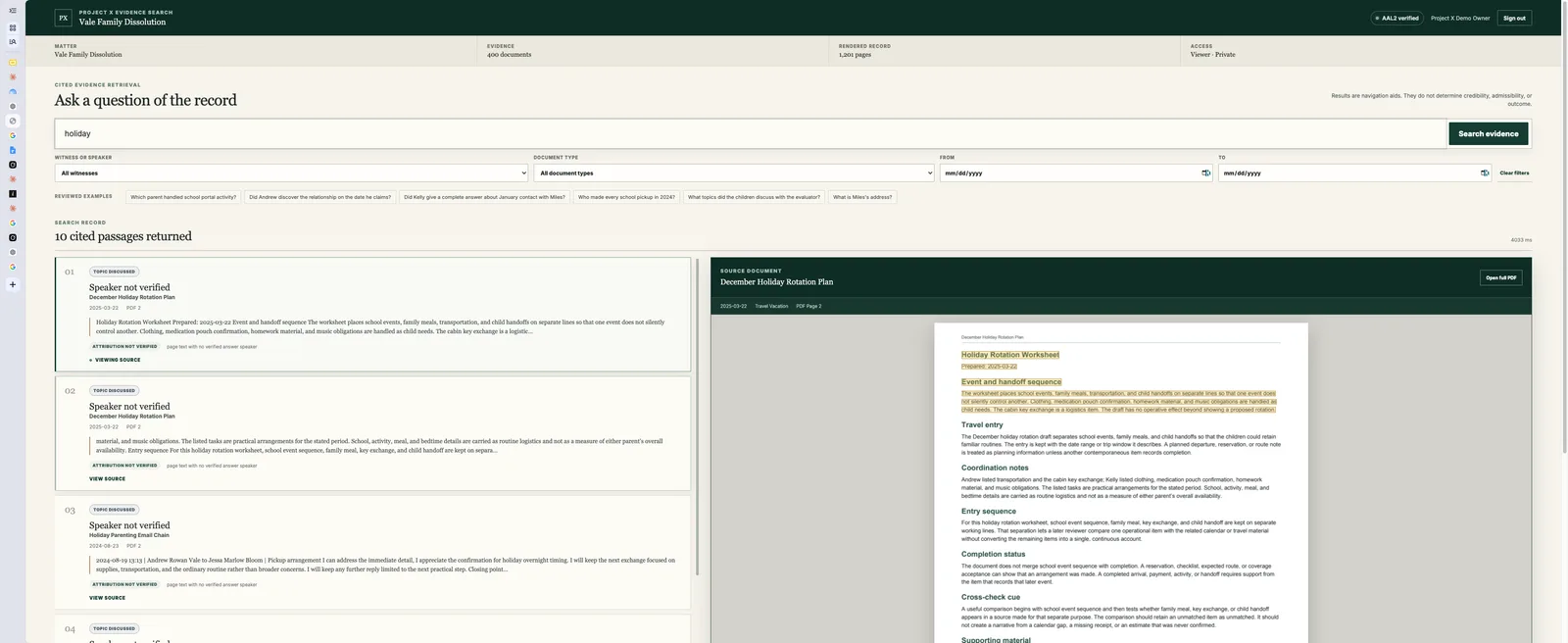Open the sidebar tab search icon
The height and width of the screenshot is (643, 1568).
(13, 41)
